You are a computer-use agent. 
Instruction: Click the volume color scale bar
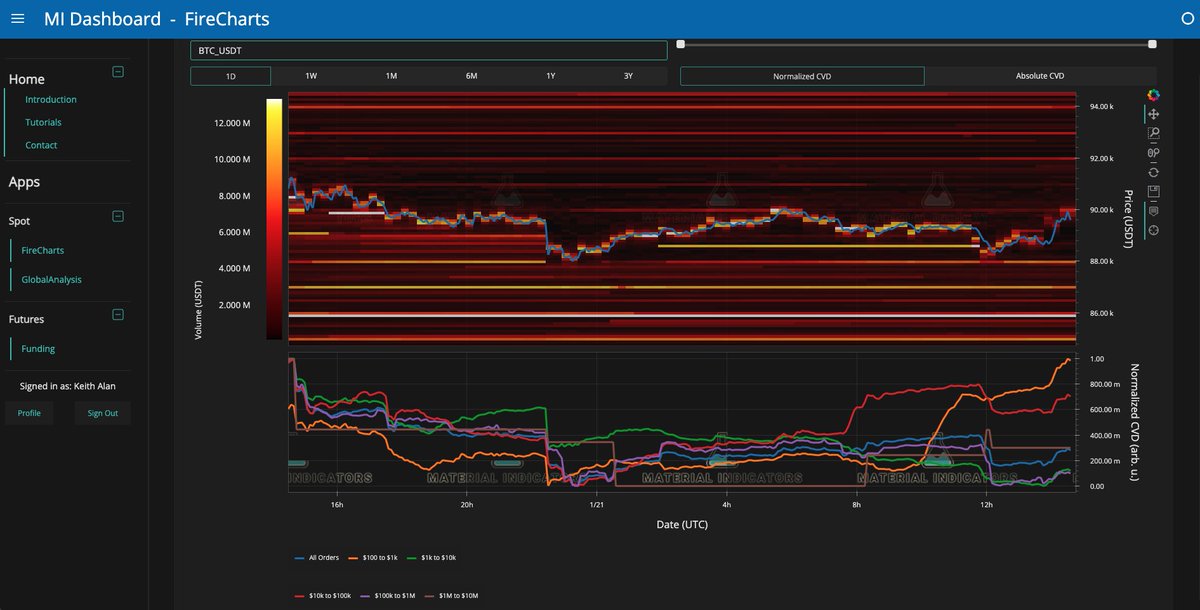pos(274,219)
